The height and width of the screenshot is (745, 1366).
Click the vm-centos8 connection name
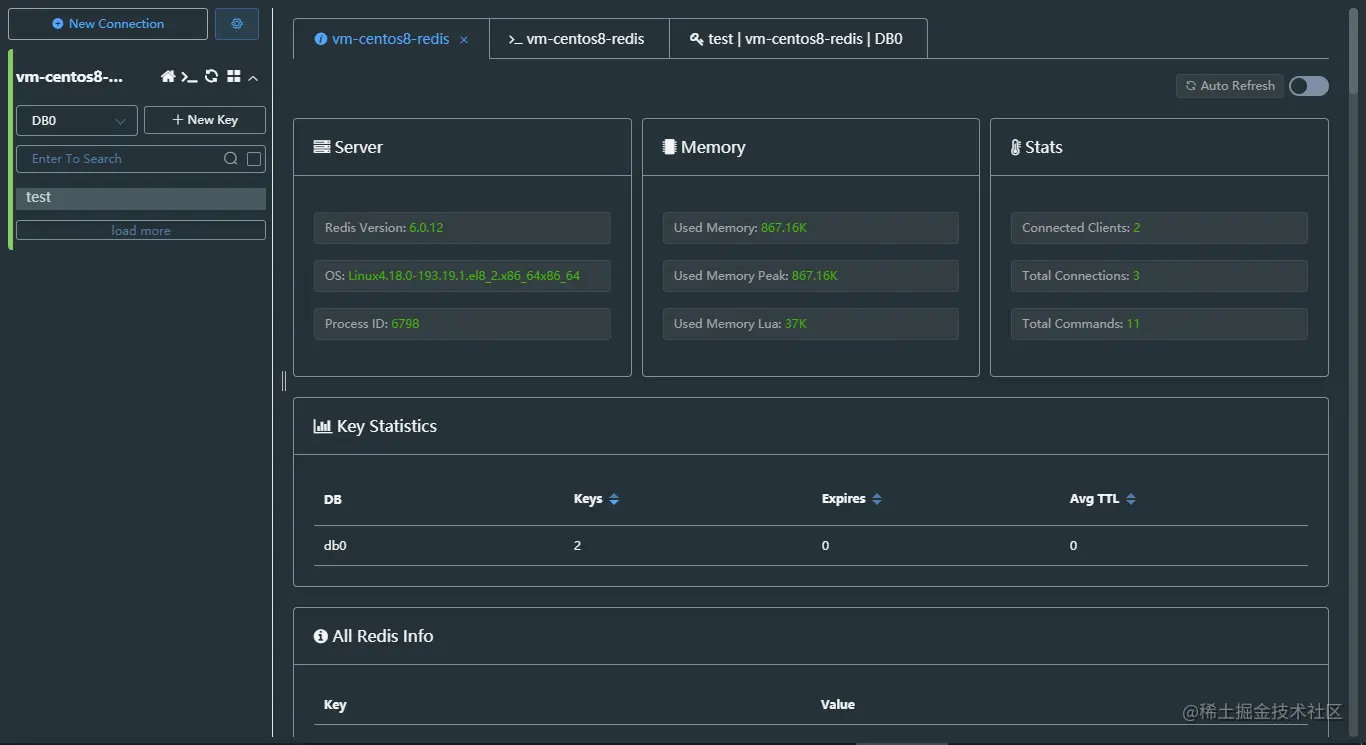coord(70,77)
